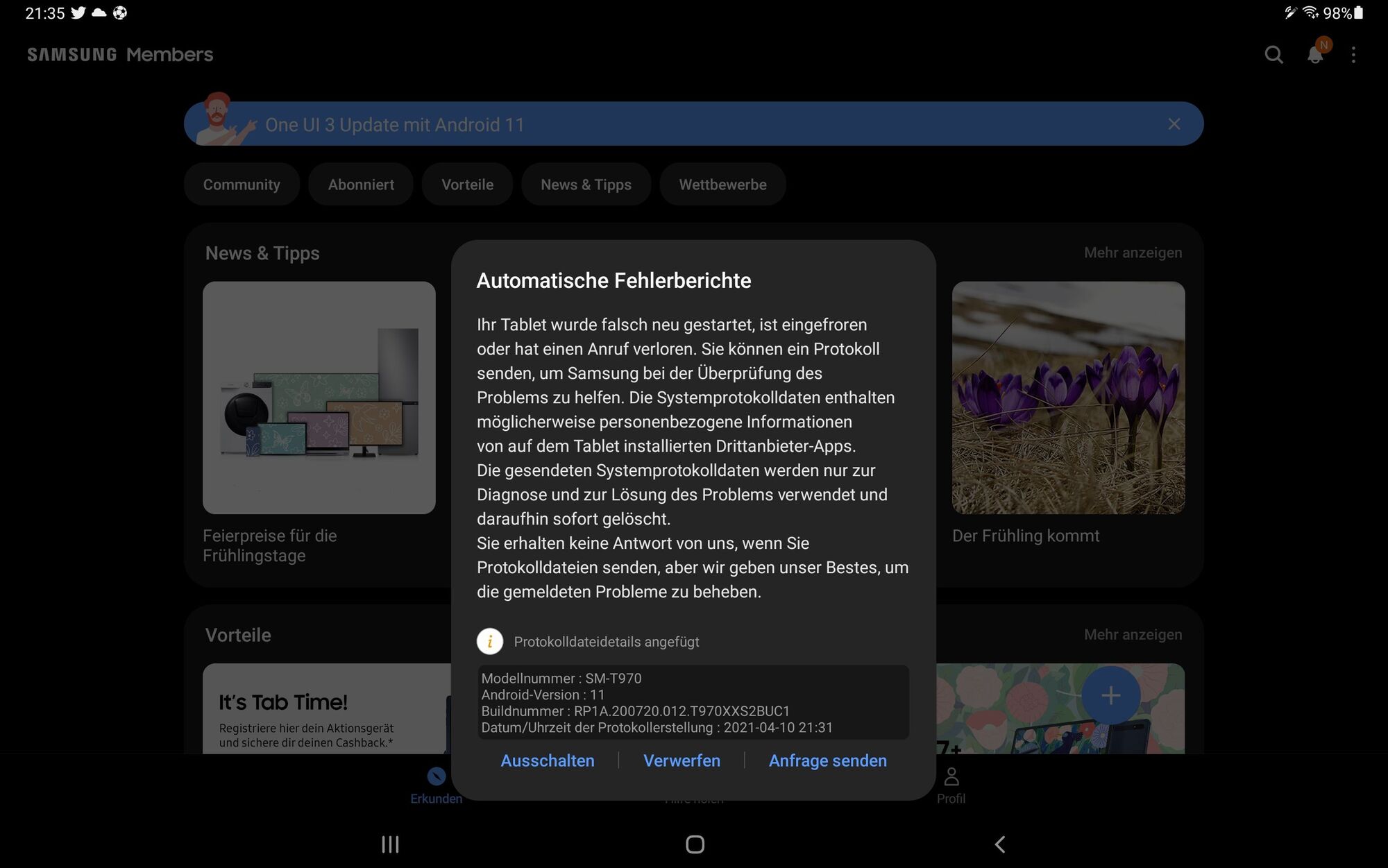Tap the battery status icon
The image size is (1388, 868).
1359,12
